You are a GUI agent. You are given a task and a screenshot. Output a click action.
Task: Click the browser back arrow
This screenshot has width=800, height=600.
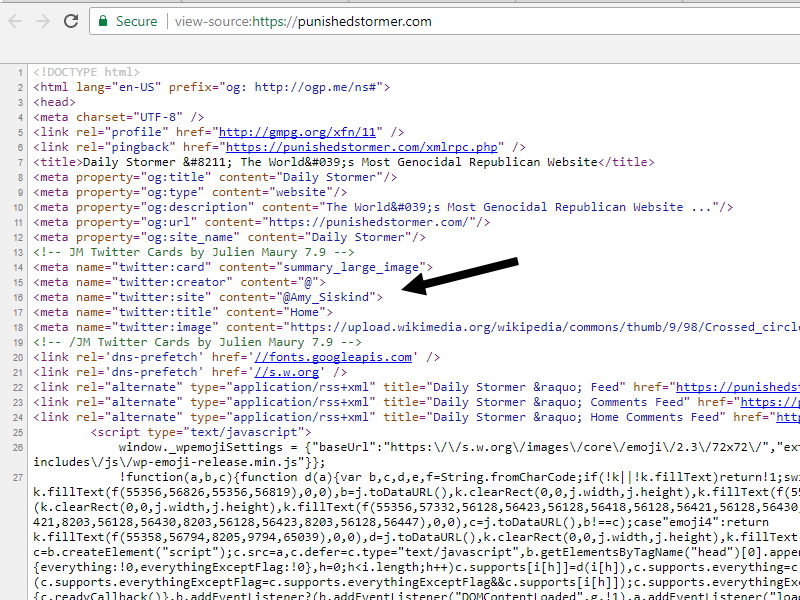point(15,21)
